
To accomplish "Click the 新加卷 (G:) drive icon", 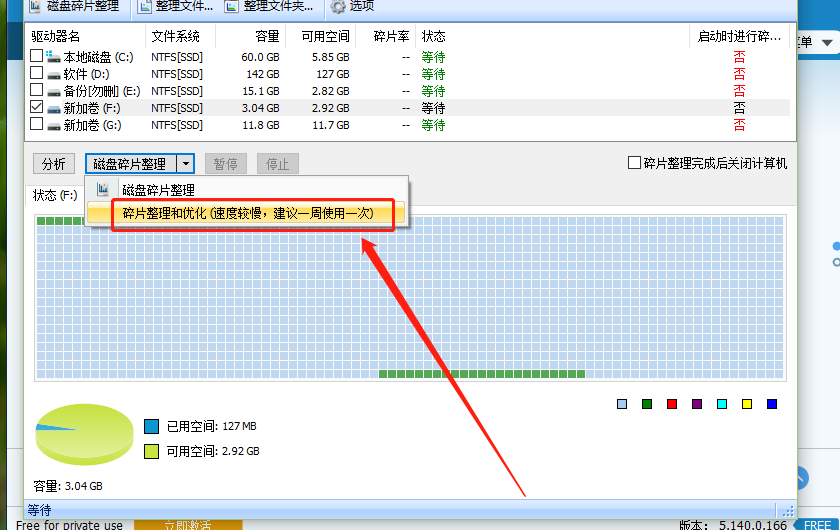I will pyautogui.click(x=54, y=126).
